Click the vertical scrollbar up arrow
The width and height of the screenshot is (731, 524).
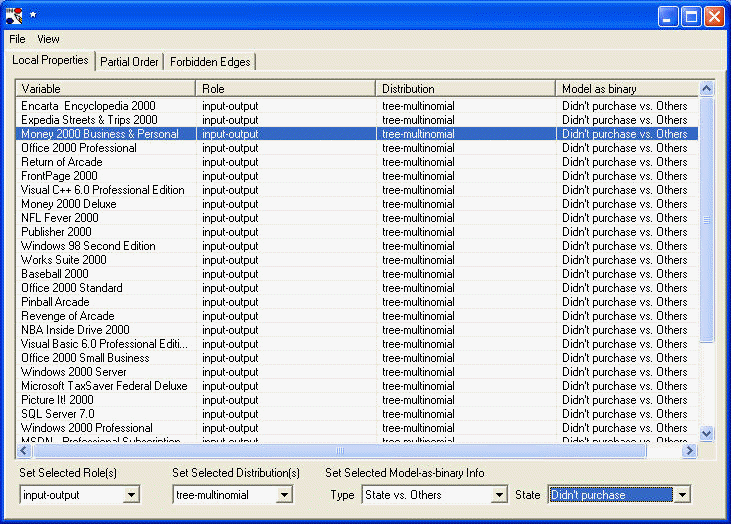[x=707, y=89]
